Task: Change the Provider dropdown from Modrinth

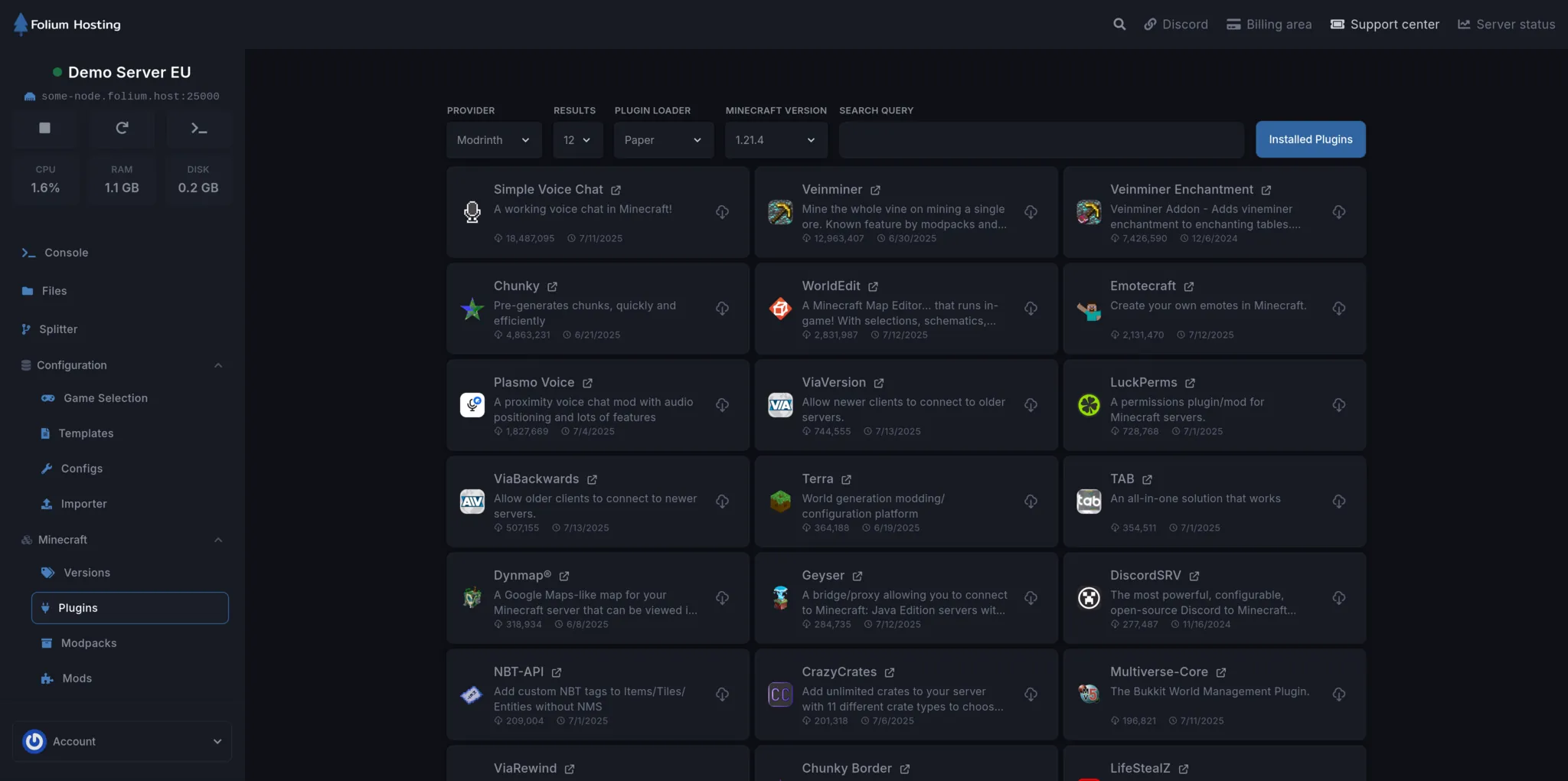Action: click(493, 139)
